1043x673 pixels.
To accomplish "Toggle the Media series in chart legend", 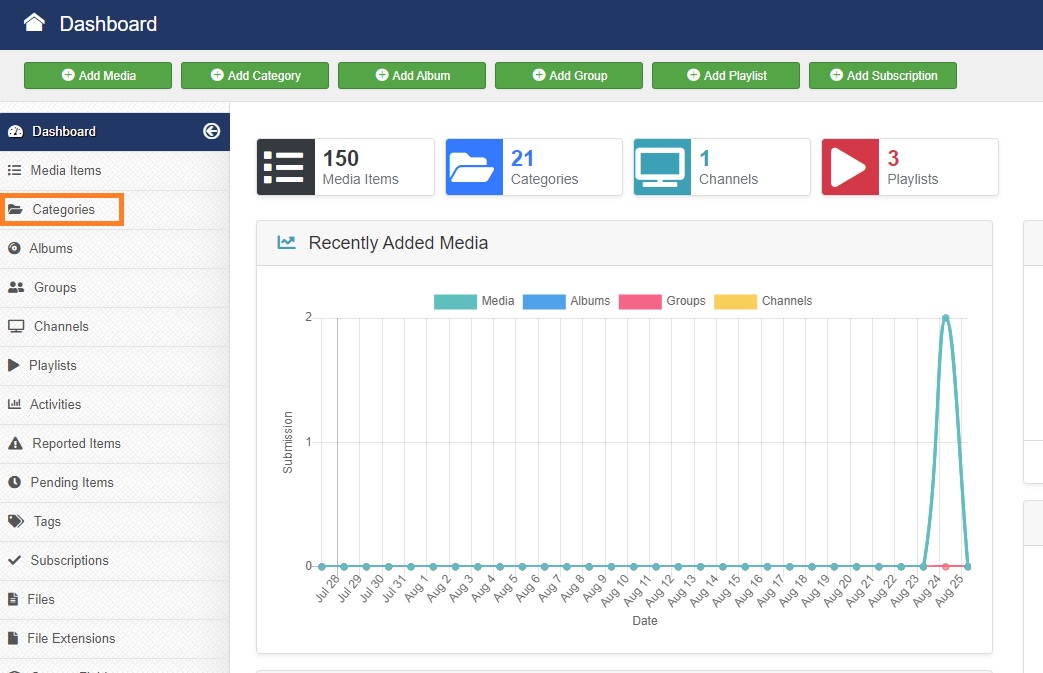I will 474,301.
